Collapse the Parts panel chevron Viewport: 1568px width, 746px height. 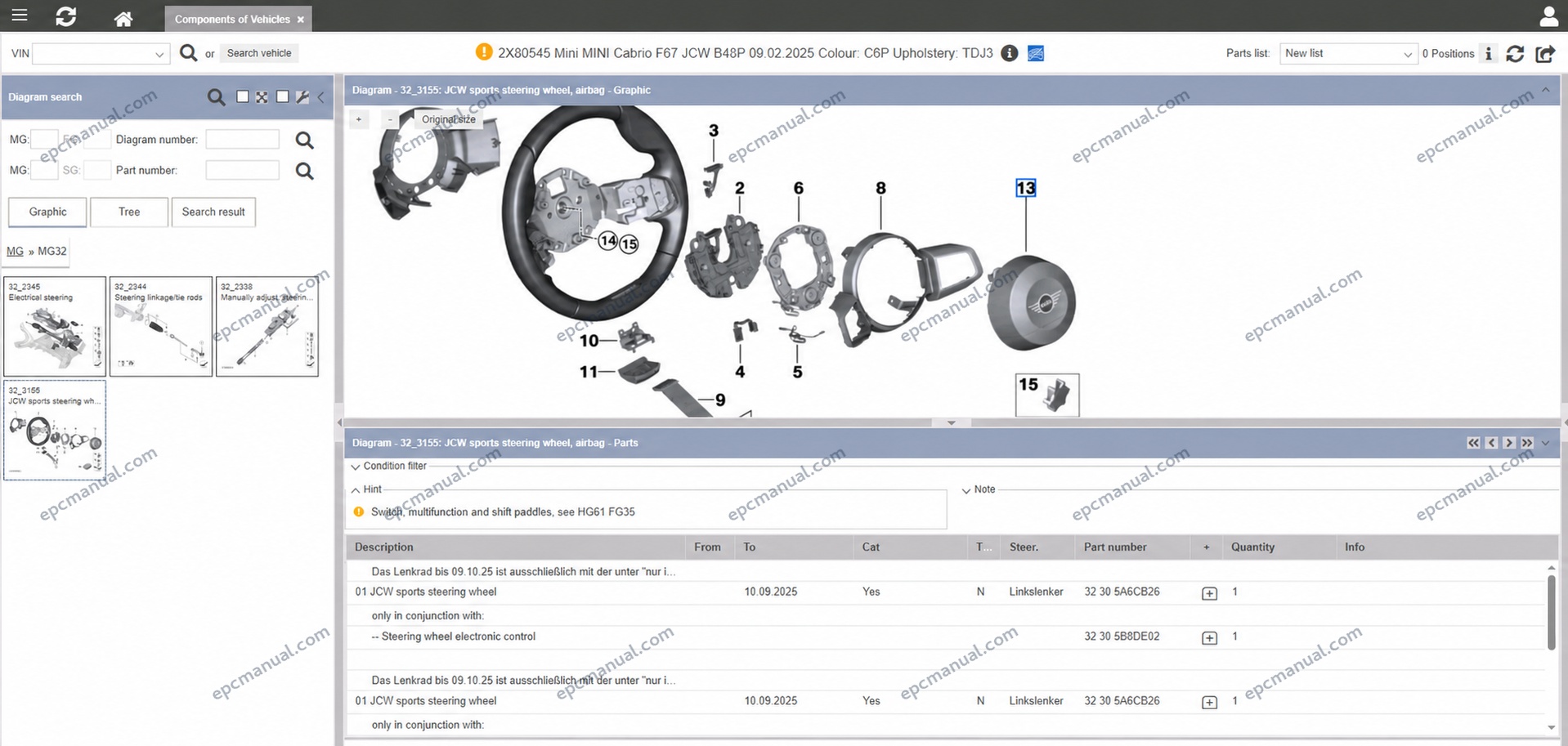[1545, 443]
